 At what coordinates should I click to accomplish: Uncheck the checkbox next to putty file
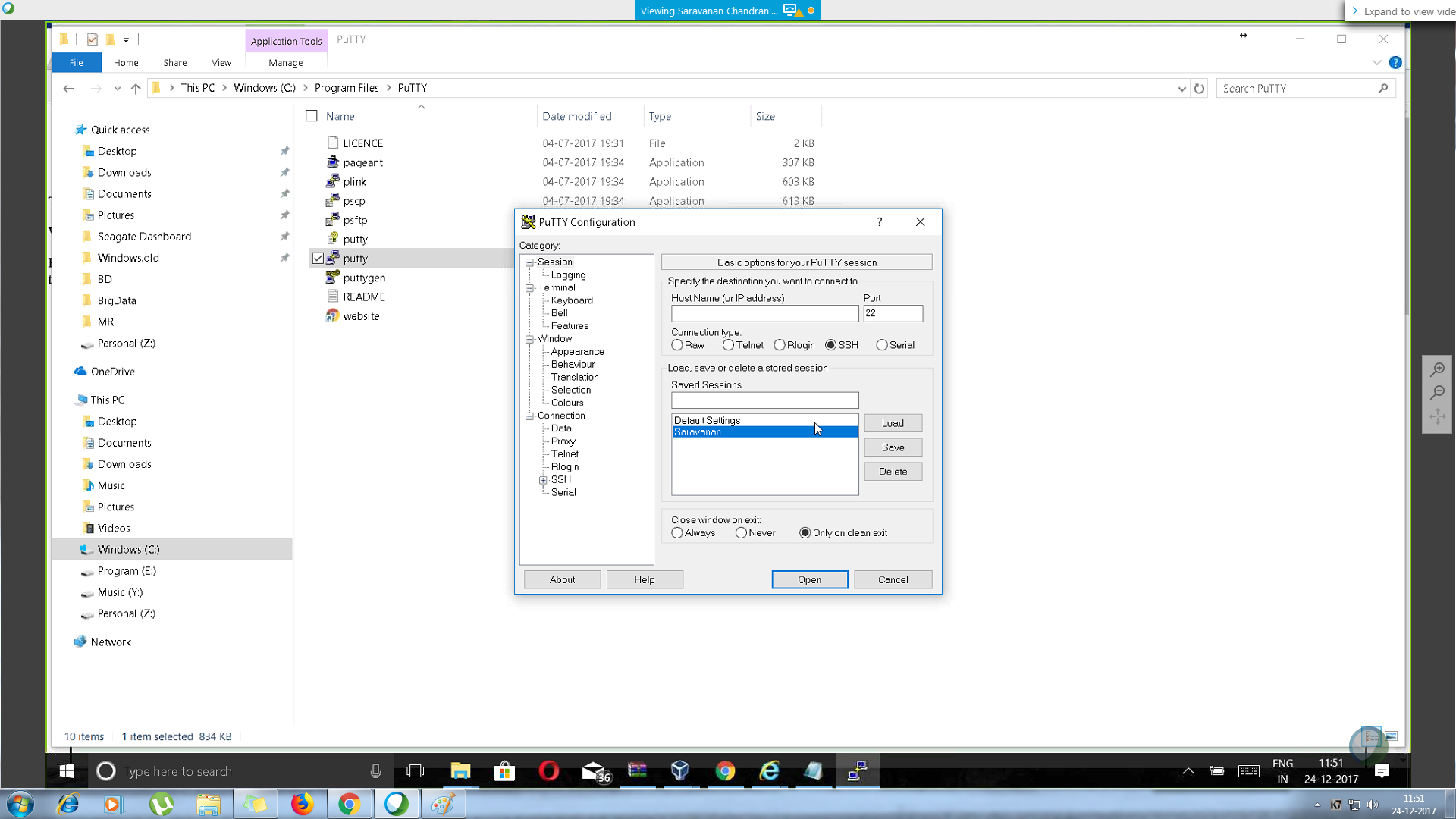point(318,258)
